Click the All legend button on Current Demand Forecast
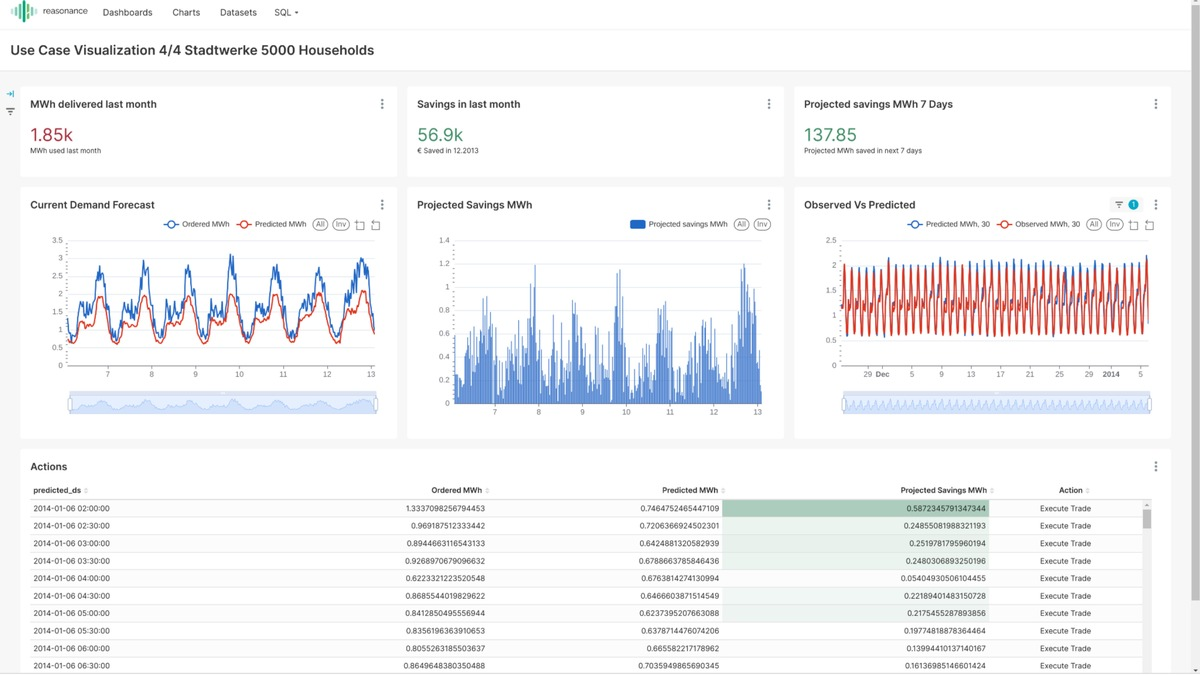1200x675 pixels. click(x=320, y=225)
